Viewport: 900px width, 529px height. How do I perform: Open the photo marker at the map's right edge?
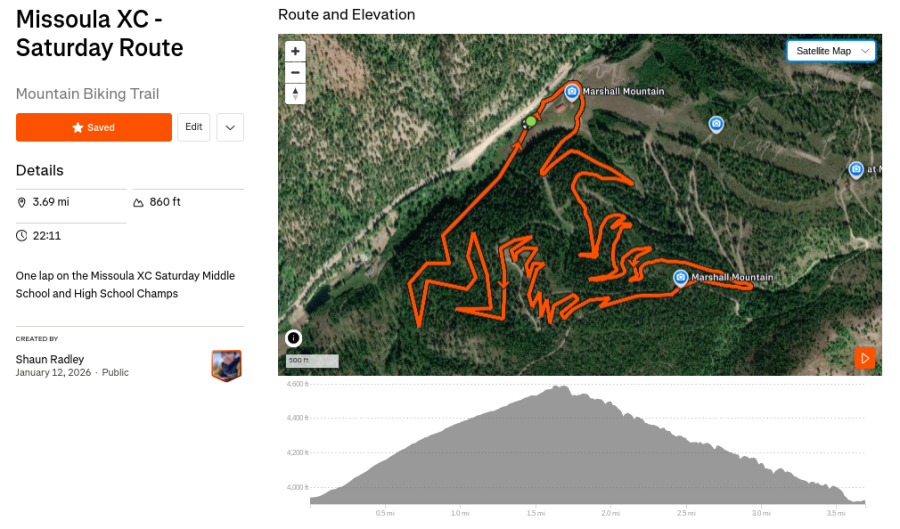(856, 169)
